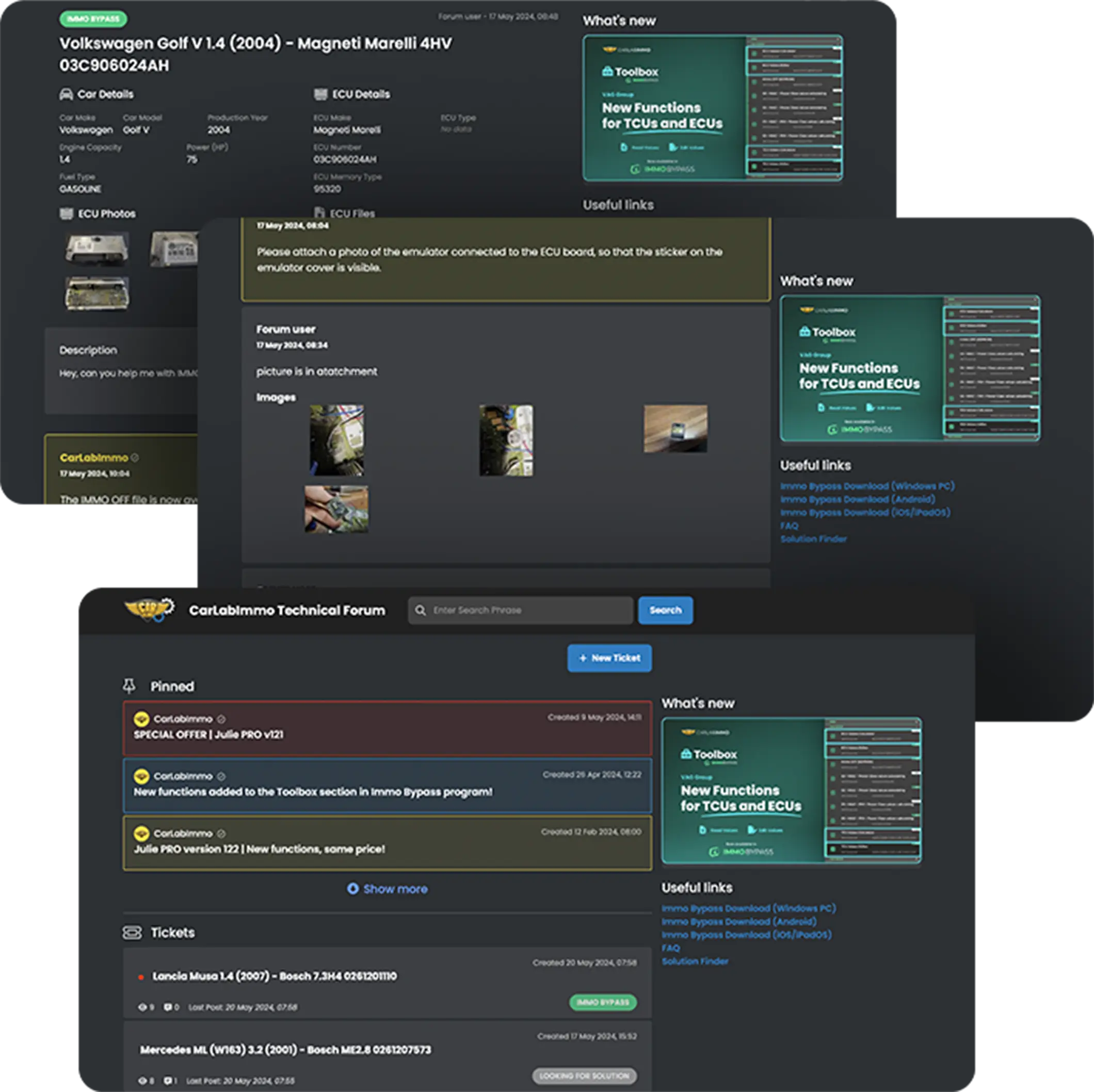
Task: Click CarLabImmo avatar on Julie PRO version 122 post
Action: tap(141, 833)
